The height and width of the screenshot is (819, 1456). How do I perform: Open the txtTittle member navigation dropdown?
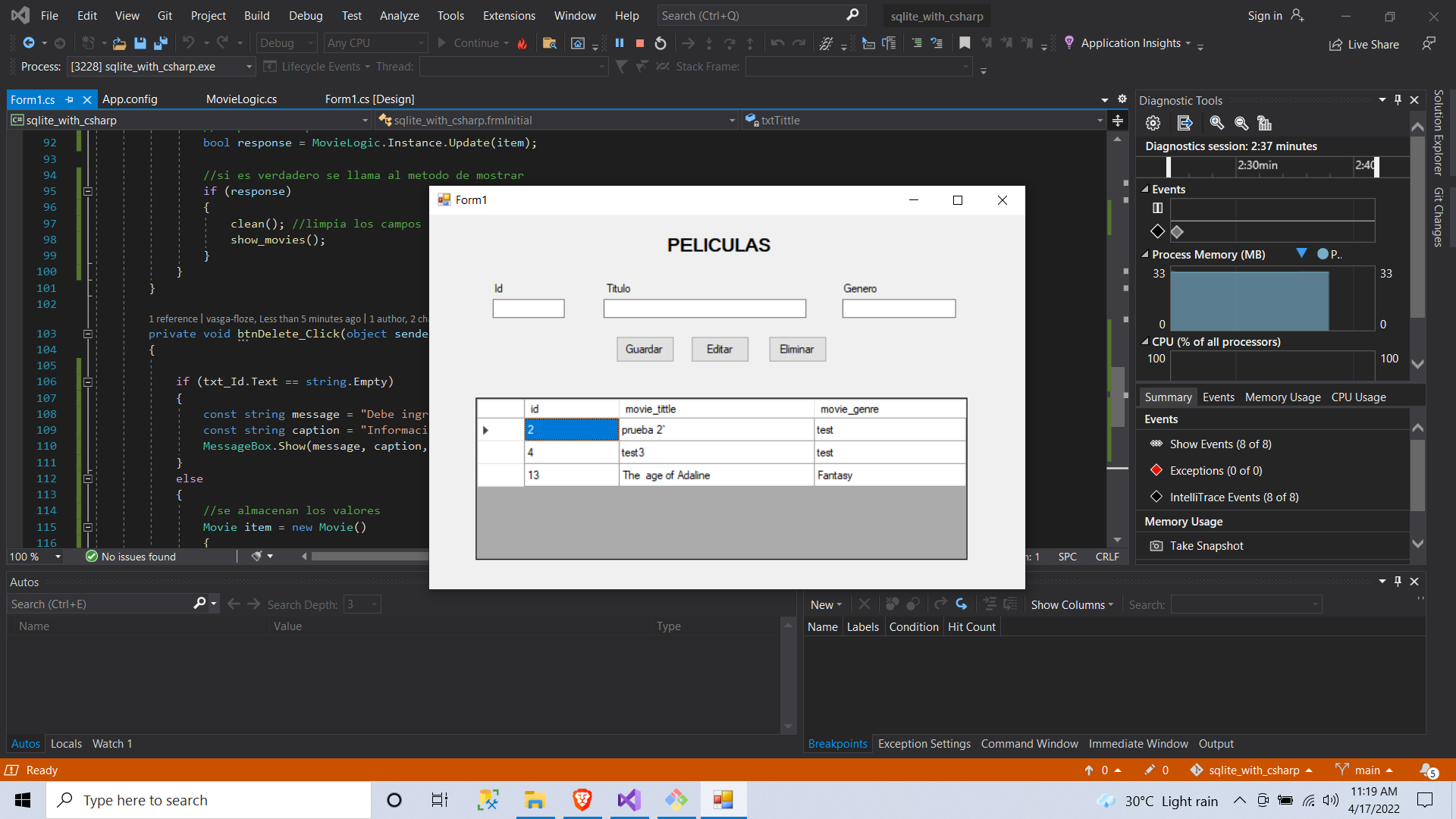point(924,121)
